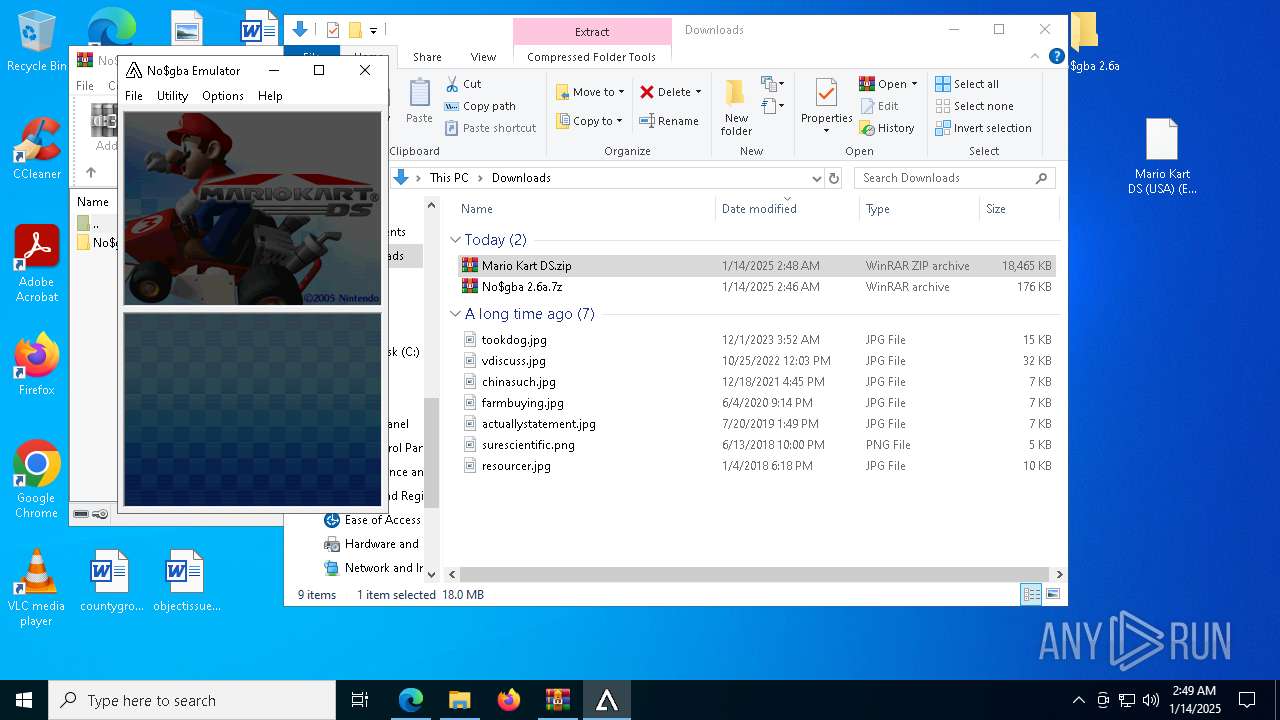
Task: Expand the Open dropdown arrow in ribbon
Action: (x=914, y=84)
